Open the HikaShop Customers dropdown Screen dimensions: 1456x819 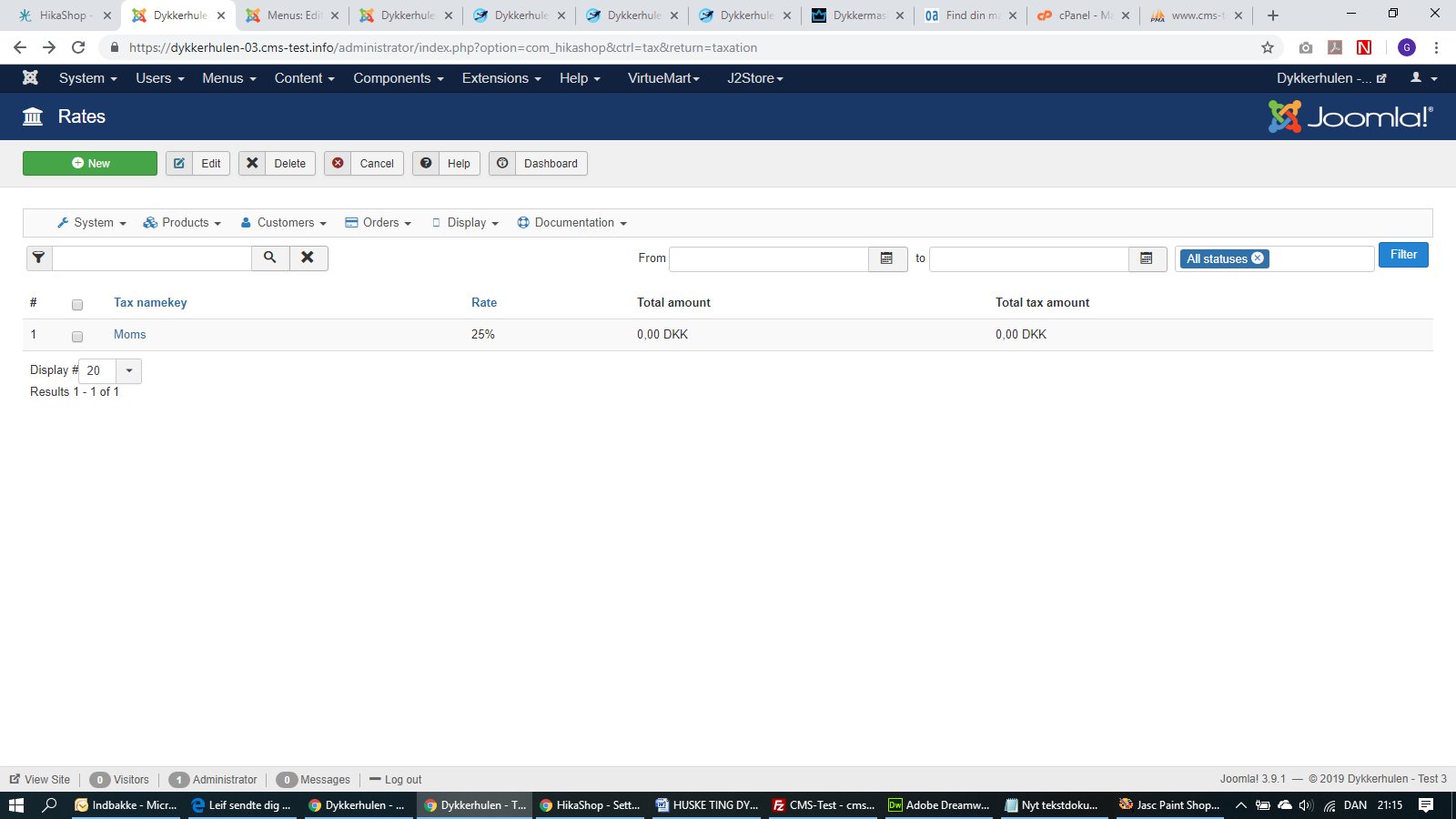[283, 223]
